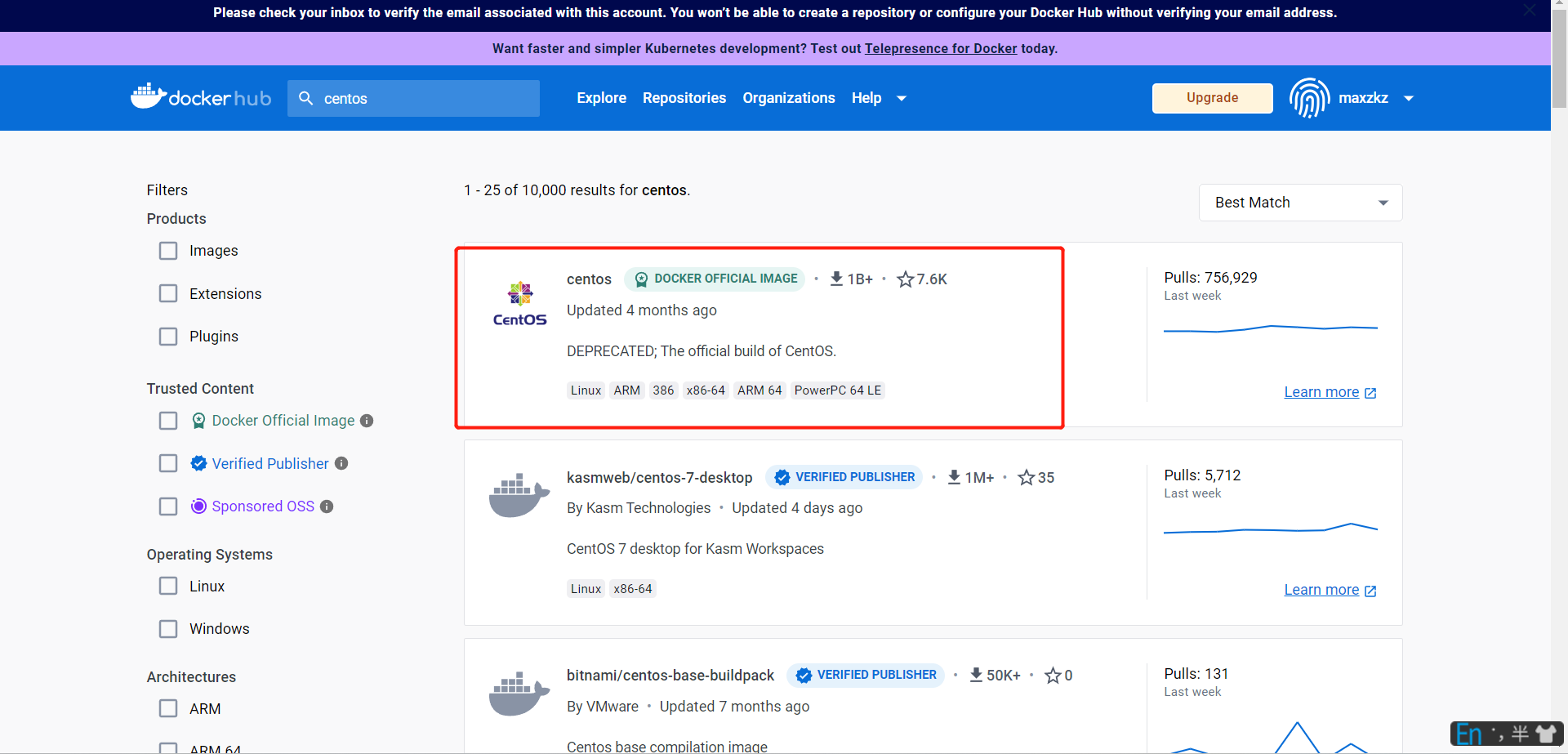Click the VERIFIED PUBLISHER badge on bitnami
1568x754 pixels.
[x=866, y=675]
